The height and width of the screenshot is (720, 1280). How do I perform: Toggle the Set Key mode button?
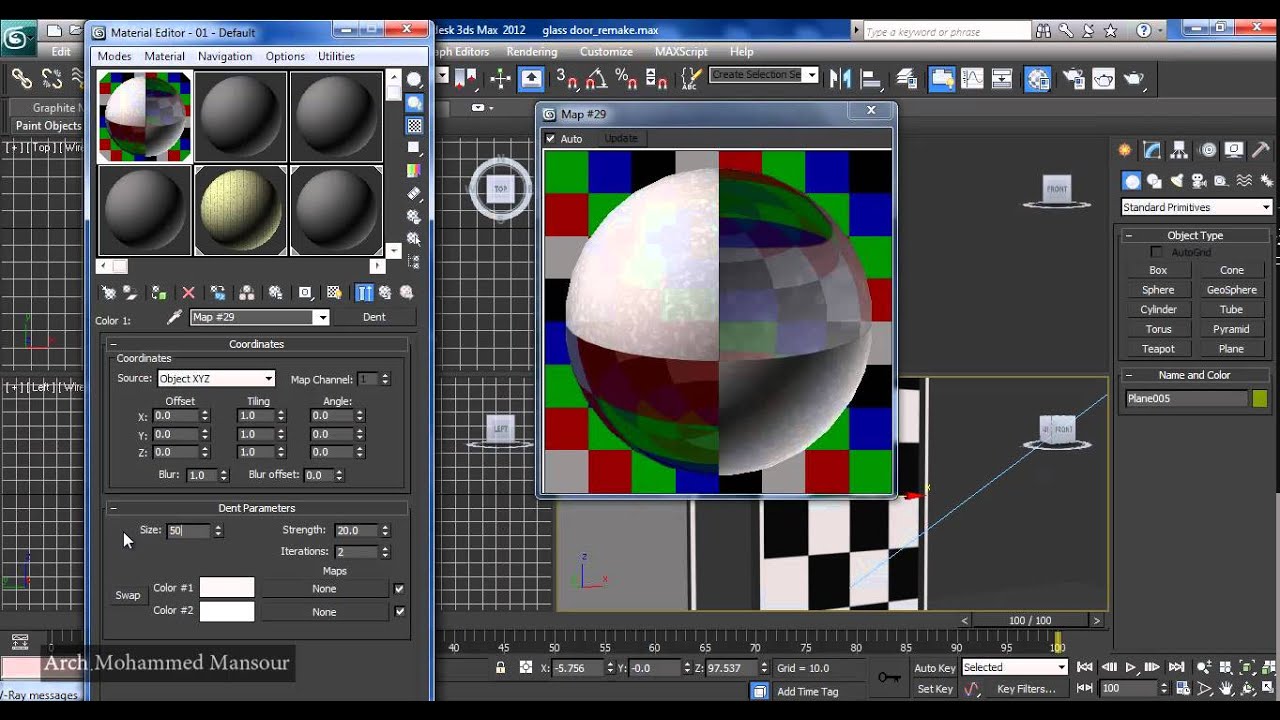tap(935, 689)
